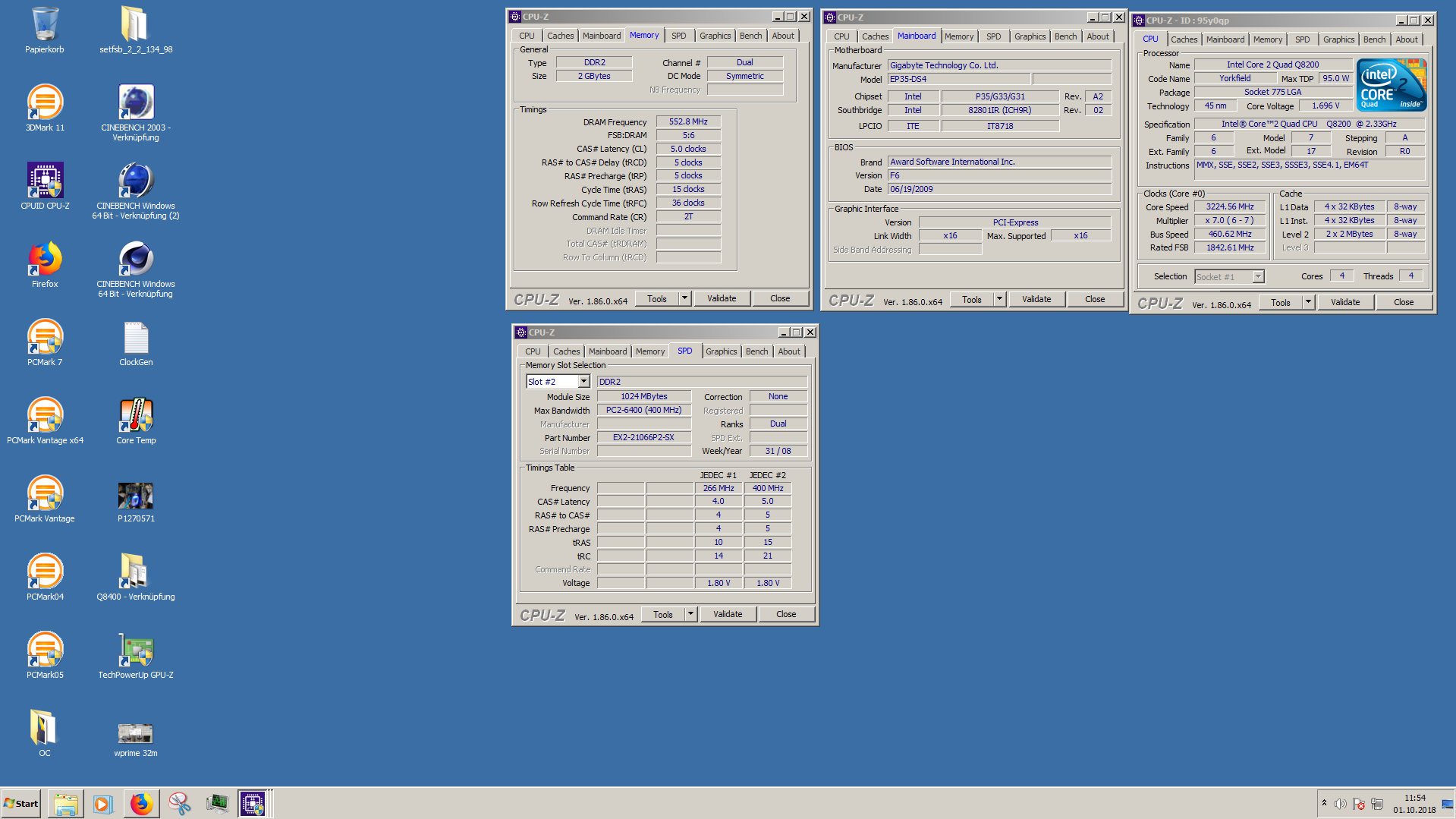Switch to Caches tab in CPU window
This screenshot has width=1456, height=819.
(x=1184, y=39)
